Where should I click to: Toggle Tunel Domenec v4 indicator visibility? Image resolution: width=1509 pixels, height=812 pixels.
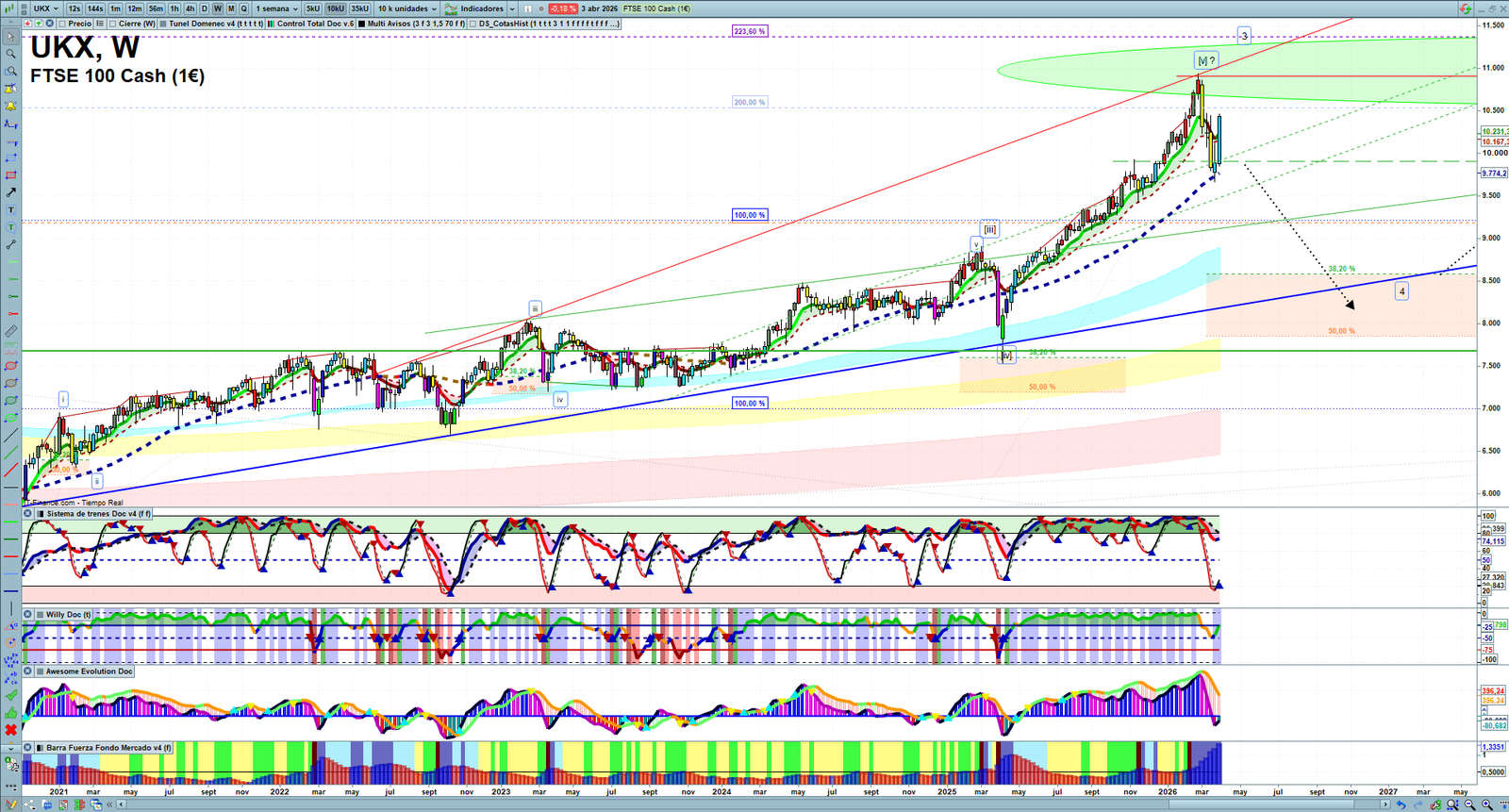pyautogui.click(x=163, y=24)
